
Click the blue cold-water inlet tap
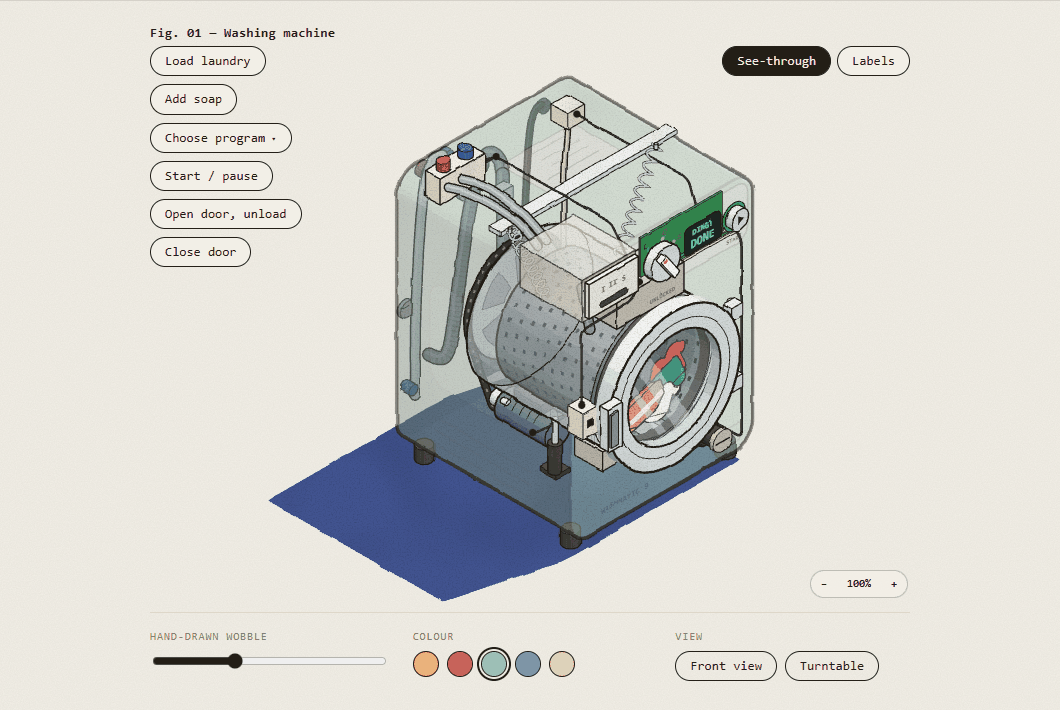pos(465,150)
